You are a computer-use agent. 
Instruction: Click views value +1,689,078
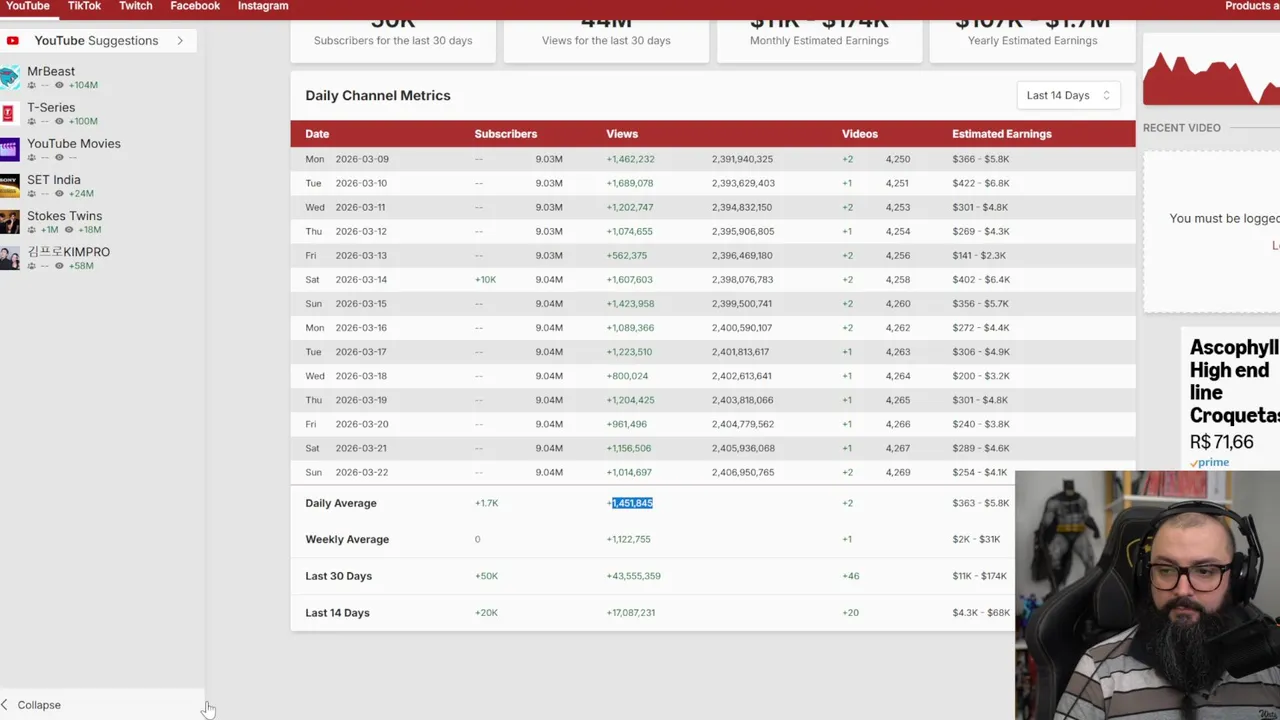click(x=630, y=183)
